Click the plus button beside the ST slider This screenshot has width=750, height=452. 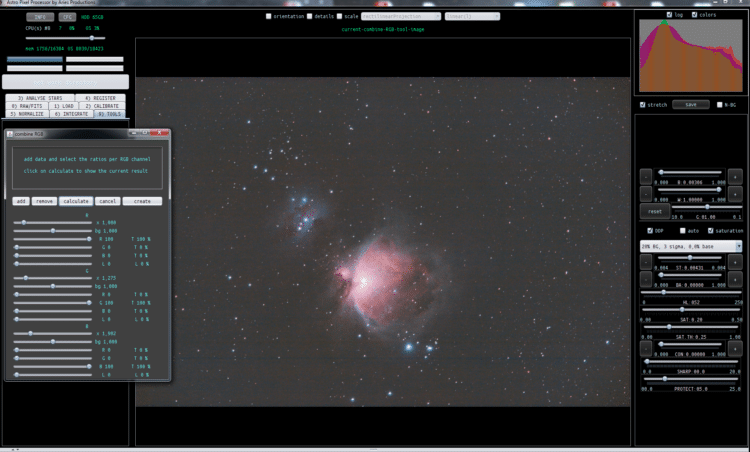[735, 262]
